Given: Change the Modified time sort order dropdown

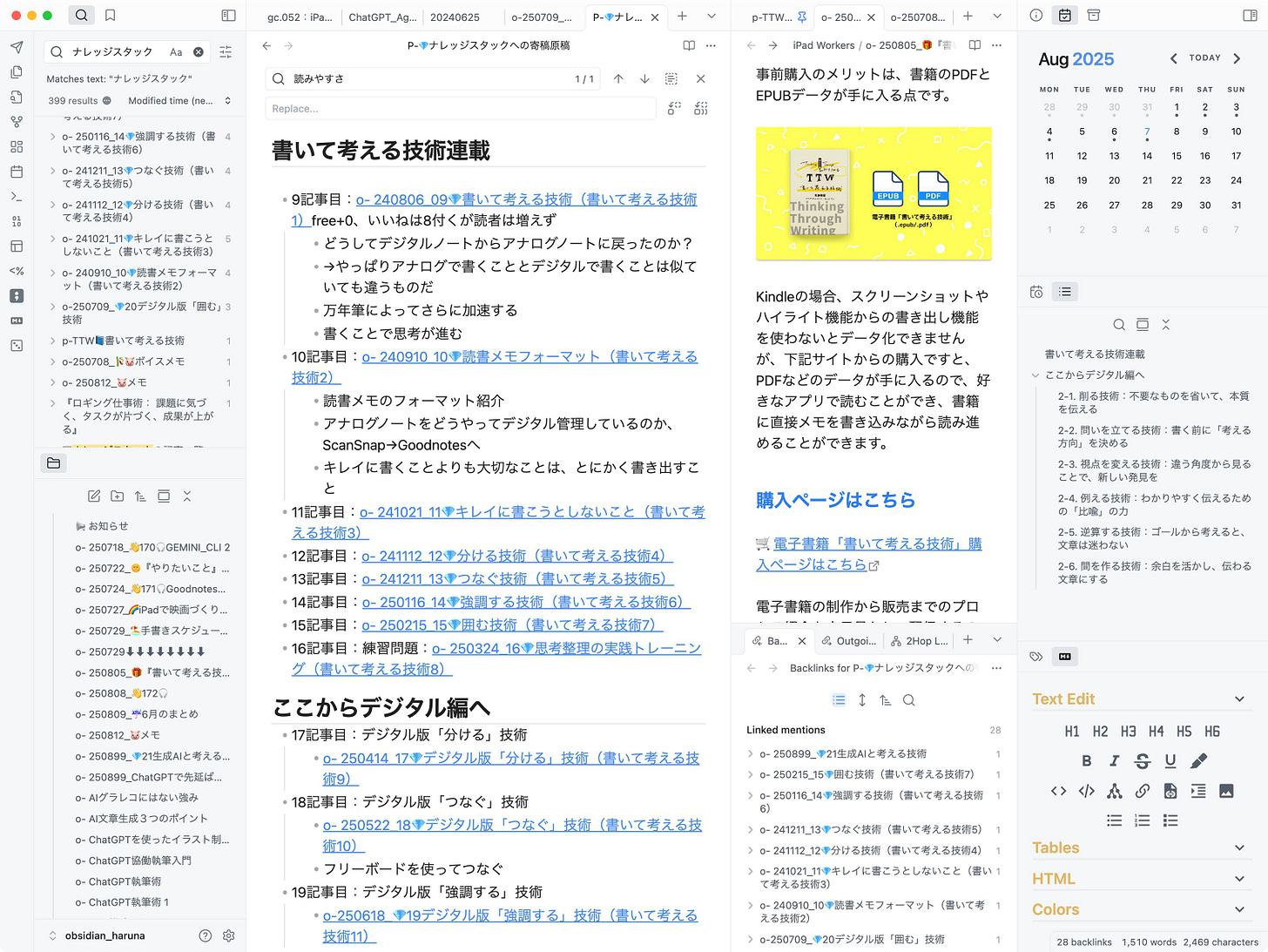Looking at the screenshot, I should [179, 101].
